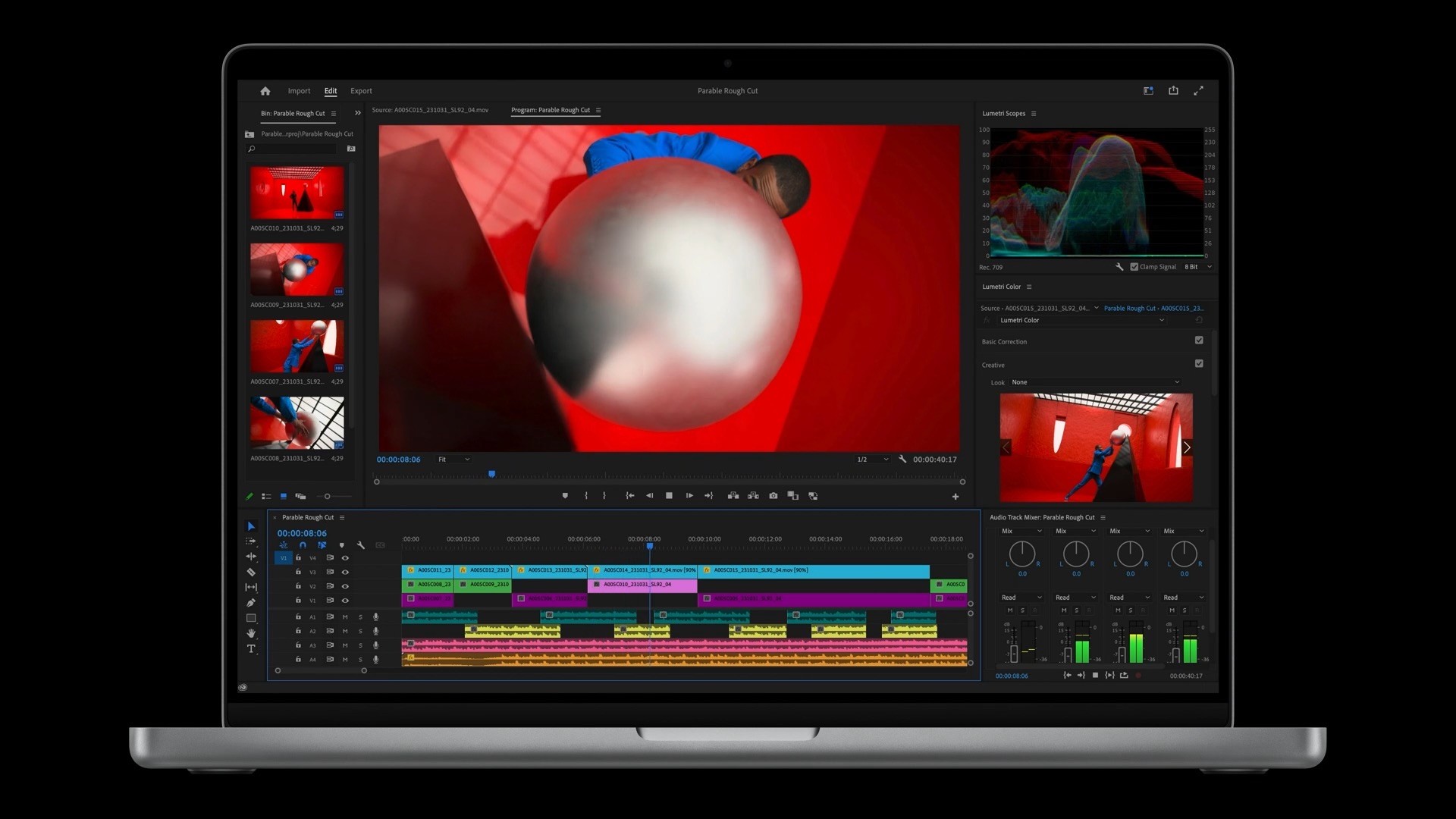Step forward one frame

689,496
